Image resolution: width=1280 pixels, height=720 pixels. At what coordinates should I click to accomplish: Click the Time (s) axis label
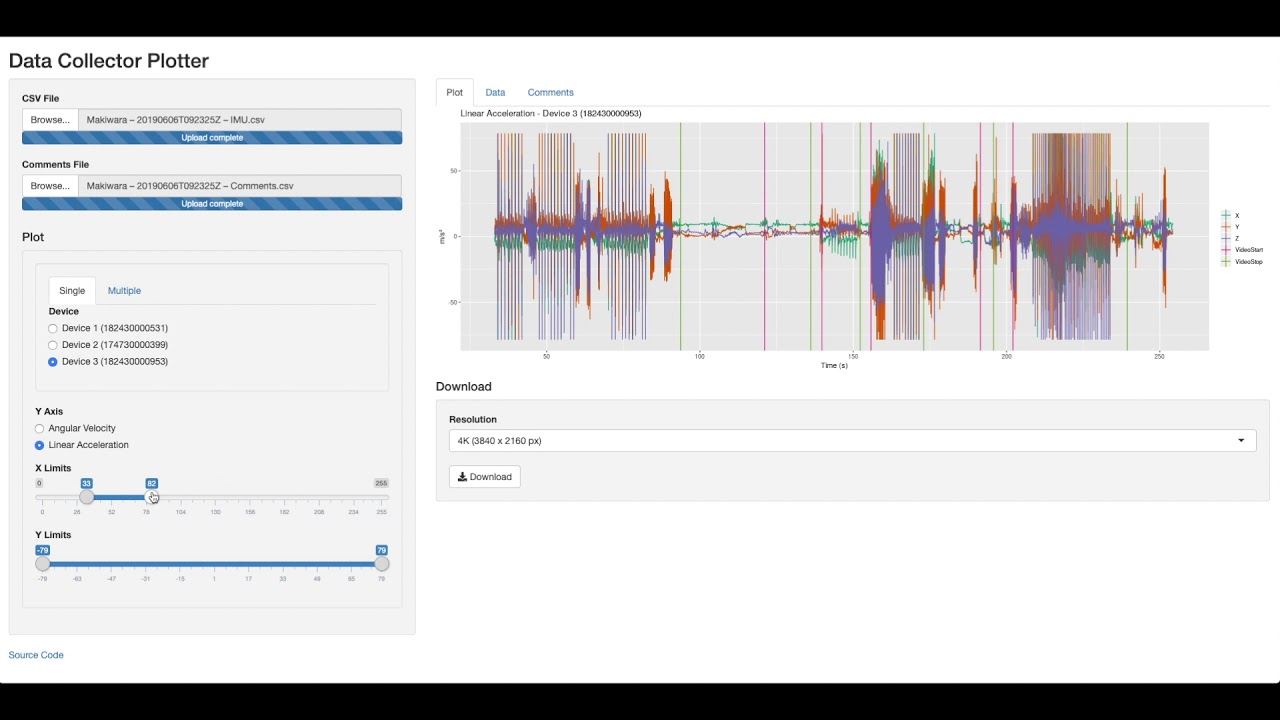point(834,366)
